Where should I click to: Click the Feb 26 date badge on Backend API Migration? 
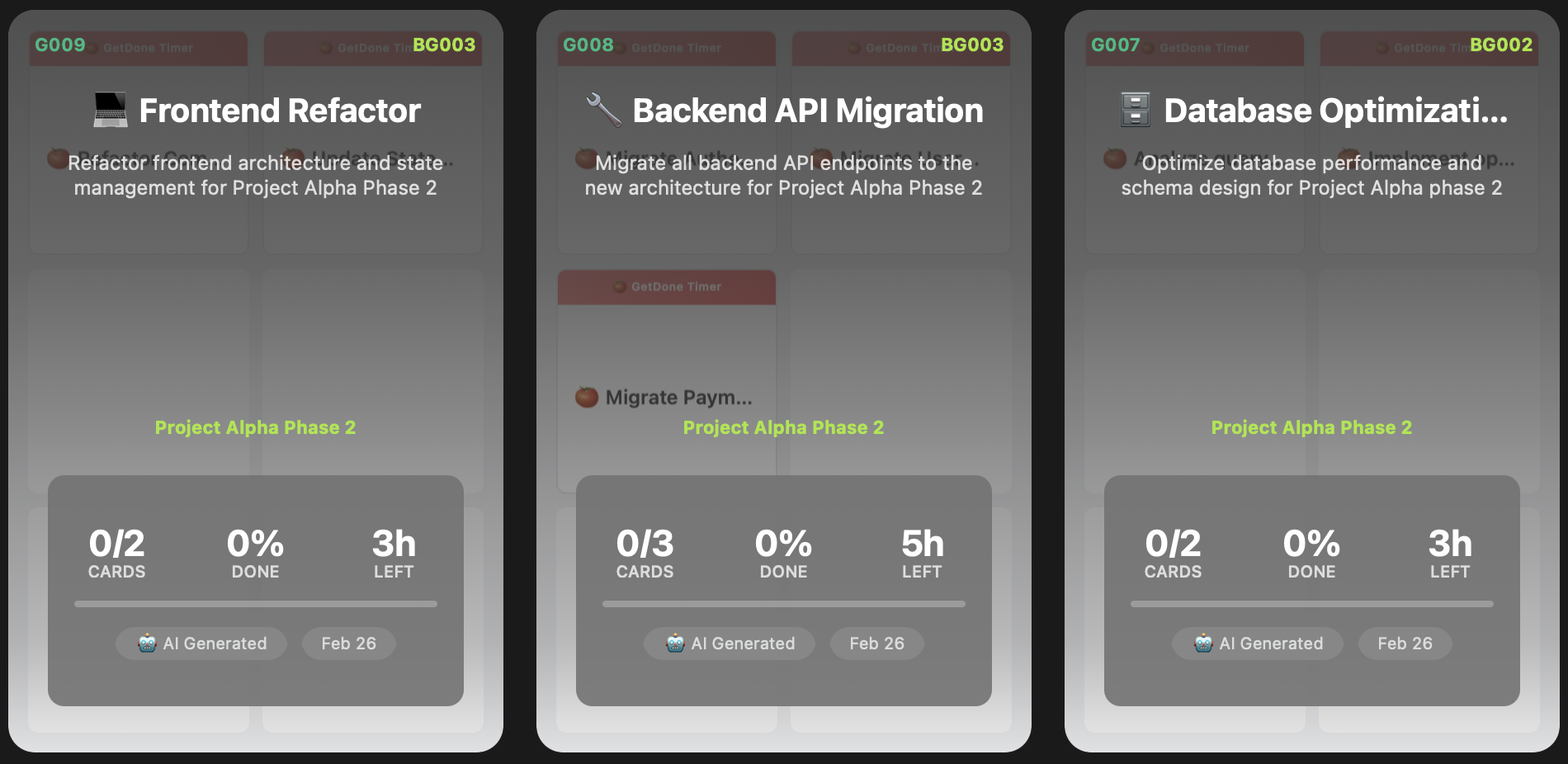click(876, 644)
